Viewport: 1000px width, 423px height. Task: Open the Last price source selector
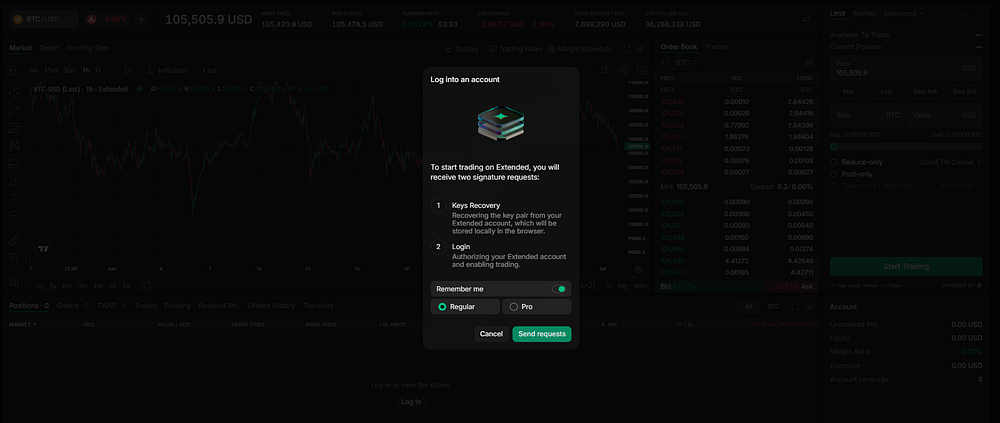210,70
